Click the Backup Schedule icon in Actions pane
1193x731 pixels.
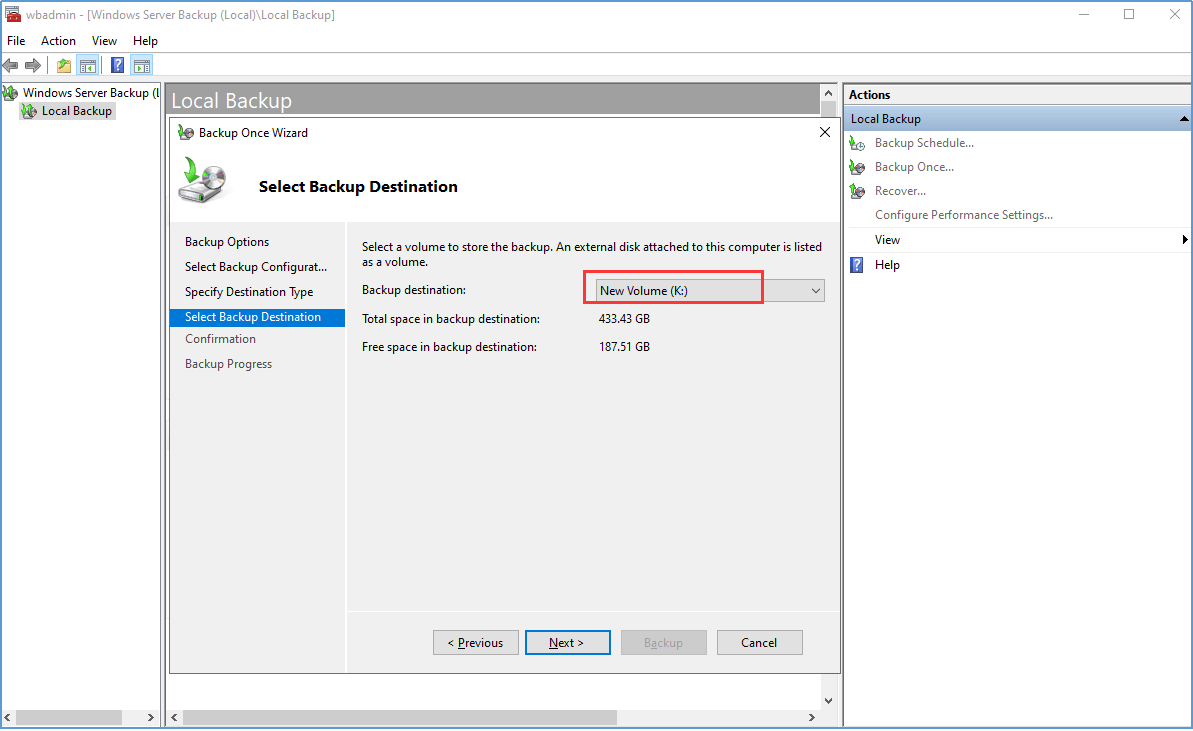[857, 143]
